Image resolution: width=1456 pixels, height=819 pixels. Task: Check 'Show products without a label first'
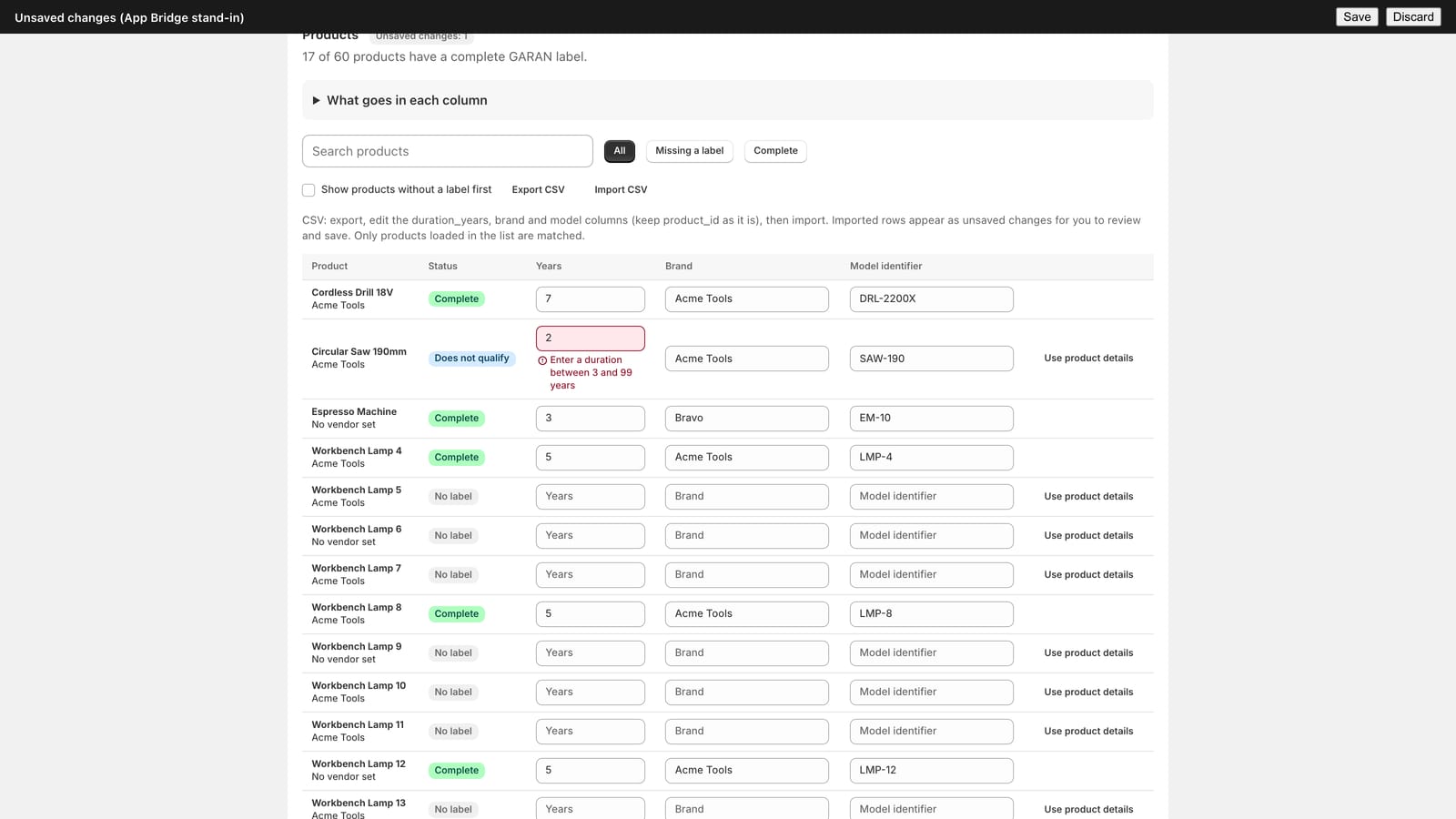pyautogui.click(x=308, y=190)
